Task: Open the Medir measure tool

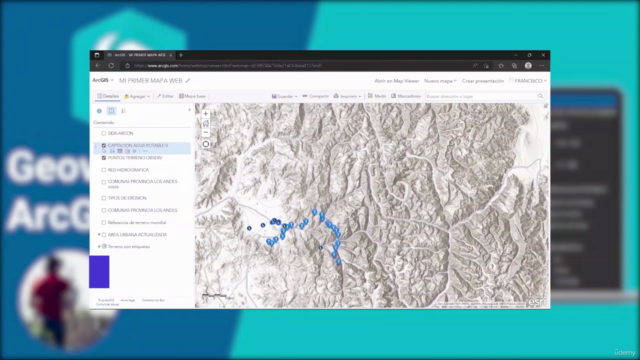Action: click(x=377, y=96)
